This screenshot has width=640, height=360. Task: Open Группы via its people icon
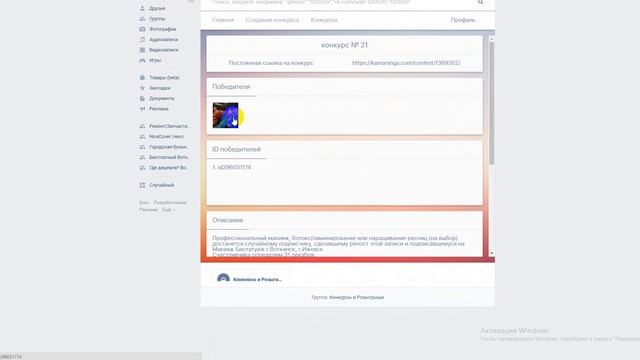(142, 19)
